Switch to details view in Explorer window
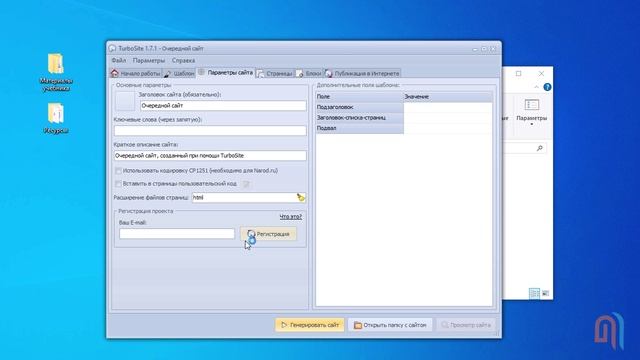The image size is (640, 360). pyautogui.click(x=534, y=293)
